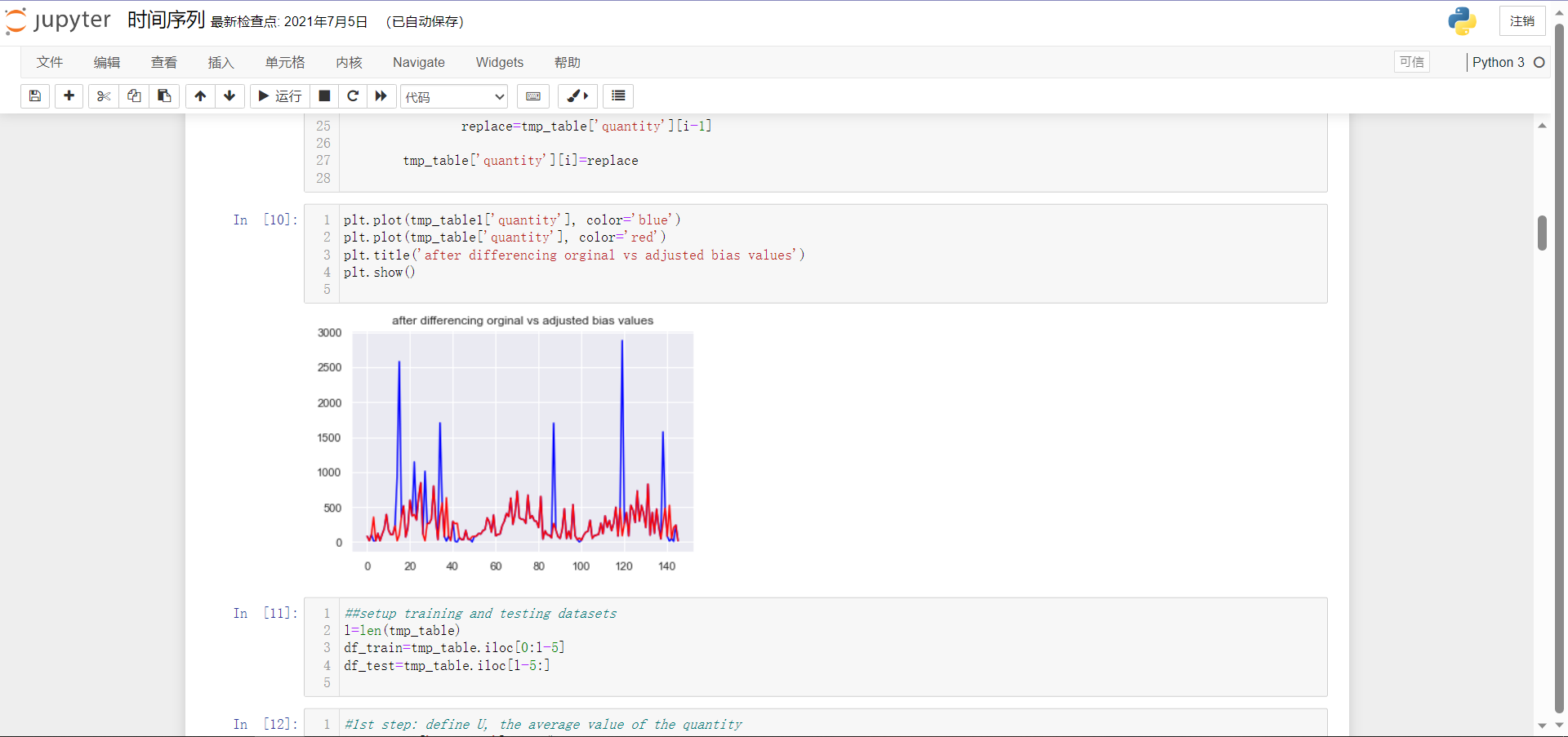
Task: Click the Python logo icon
Action: pos(1462,21)
